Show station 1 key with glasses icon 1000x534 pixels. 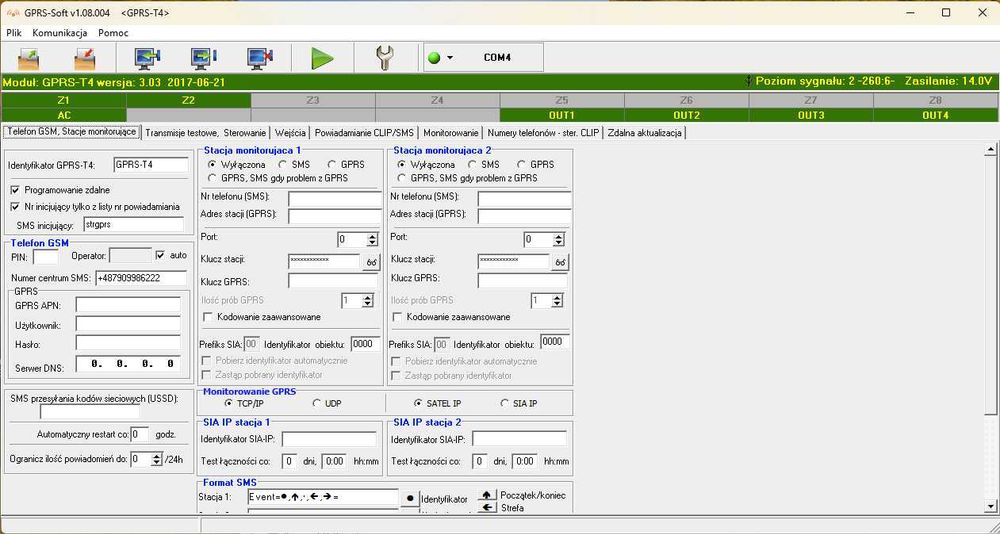371,262
